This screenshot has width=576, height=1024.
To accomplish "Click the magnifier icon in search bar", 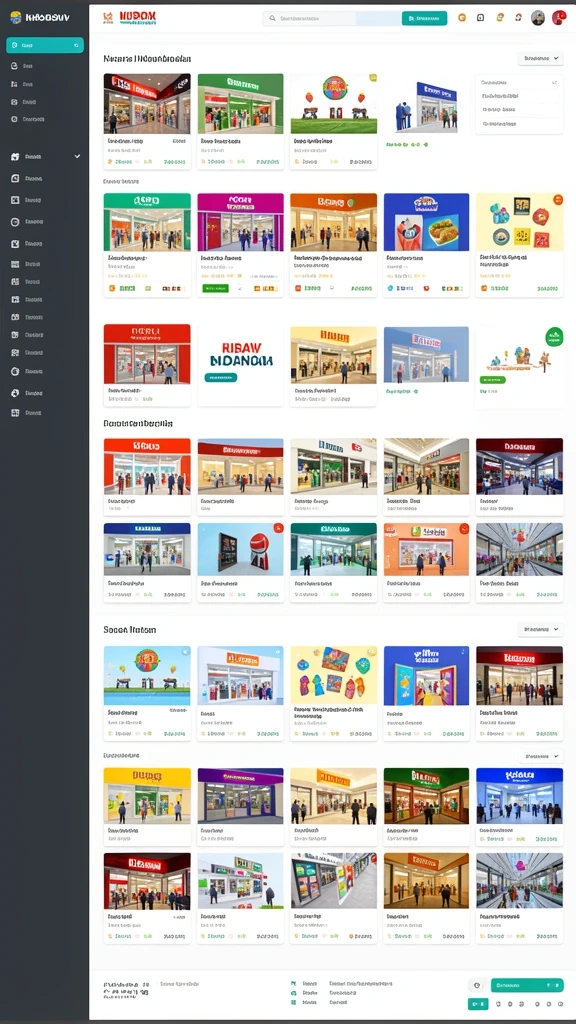I will [x=273, y=19].
